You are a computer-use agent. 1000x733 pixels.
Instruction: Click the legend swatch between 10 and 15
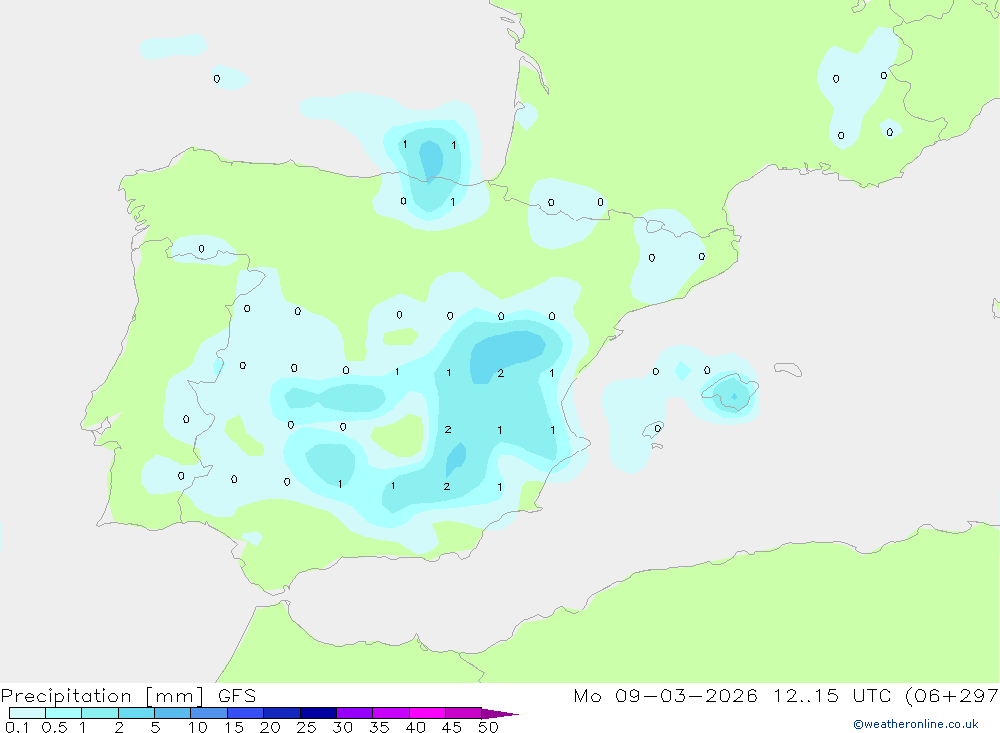(209, 713)
